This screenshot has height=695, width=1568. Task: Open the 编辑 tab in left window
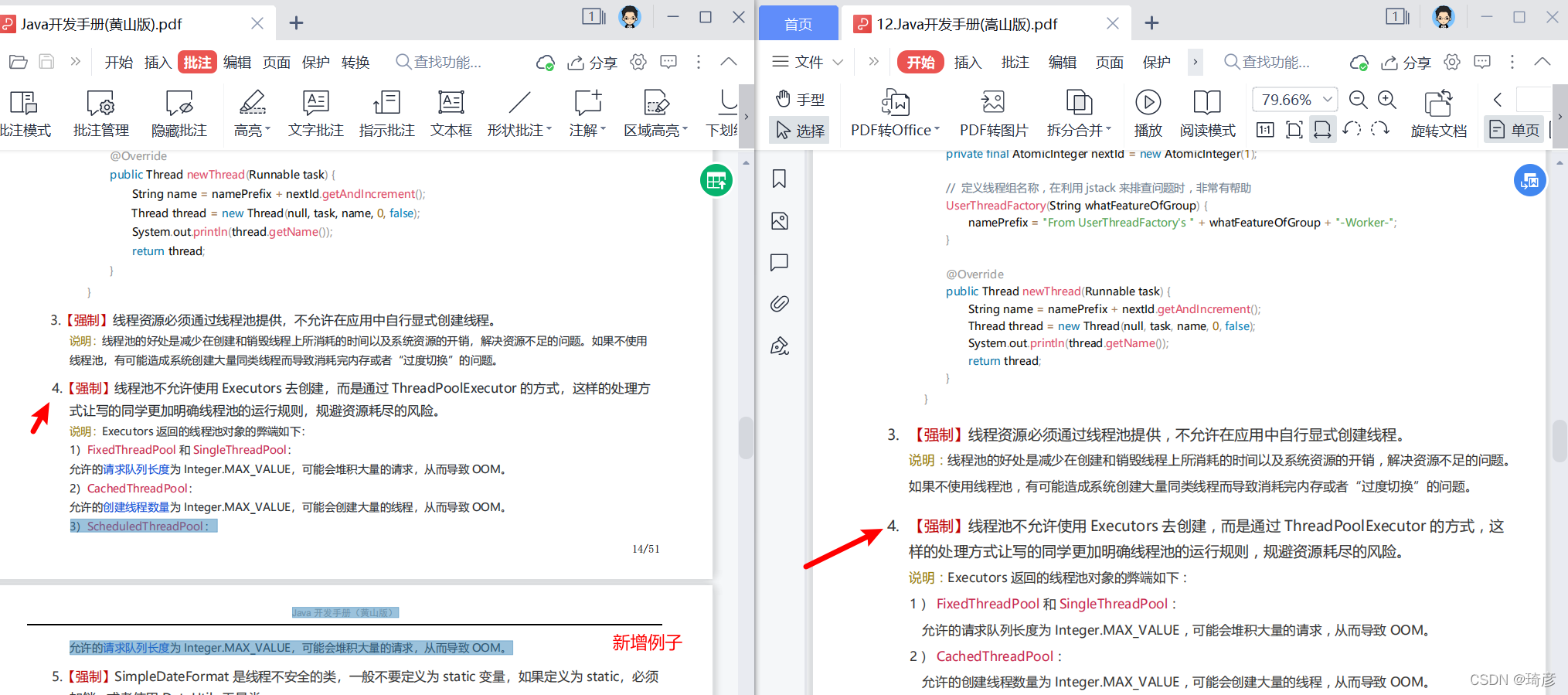click(237, 63)
